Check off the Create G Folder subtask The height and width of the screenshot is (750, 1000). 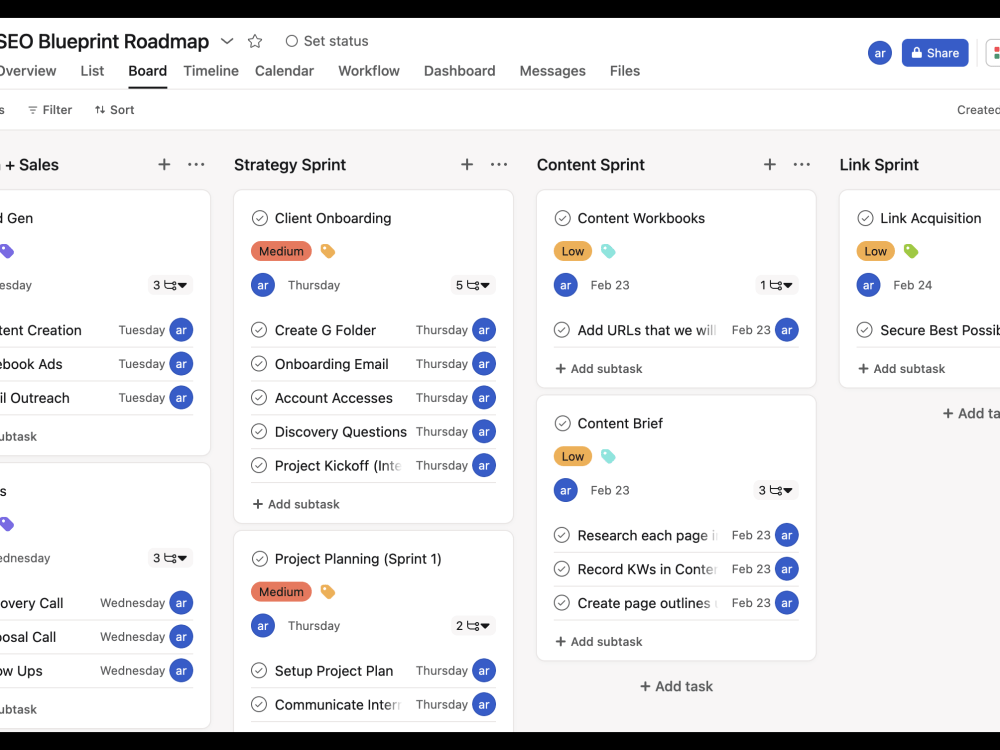(258, 329)
